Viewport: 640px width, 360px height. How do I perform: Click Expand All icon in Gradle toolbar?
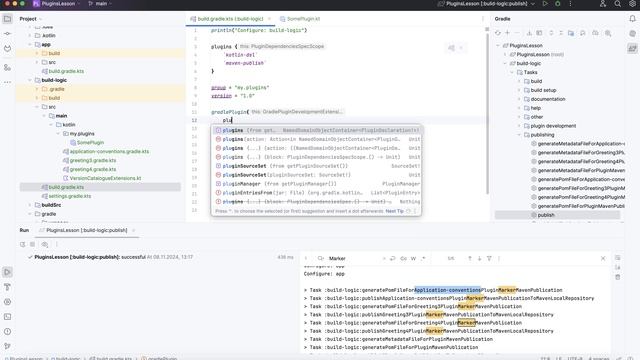[x=551, y=33]
